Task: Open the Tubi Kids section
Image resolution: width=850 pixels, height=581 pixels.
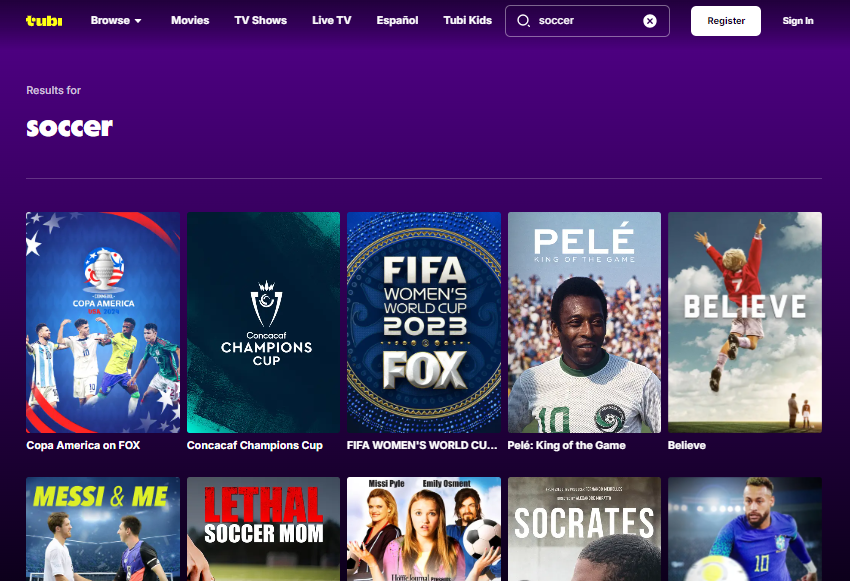Action: click(467, 20)
